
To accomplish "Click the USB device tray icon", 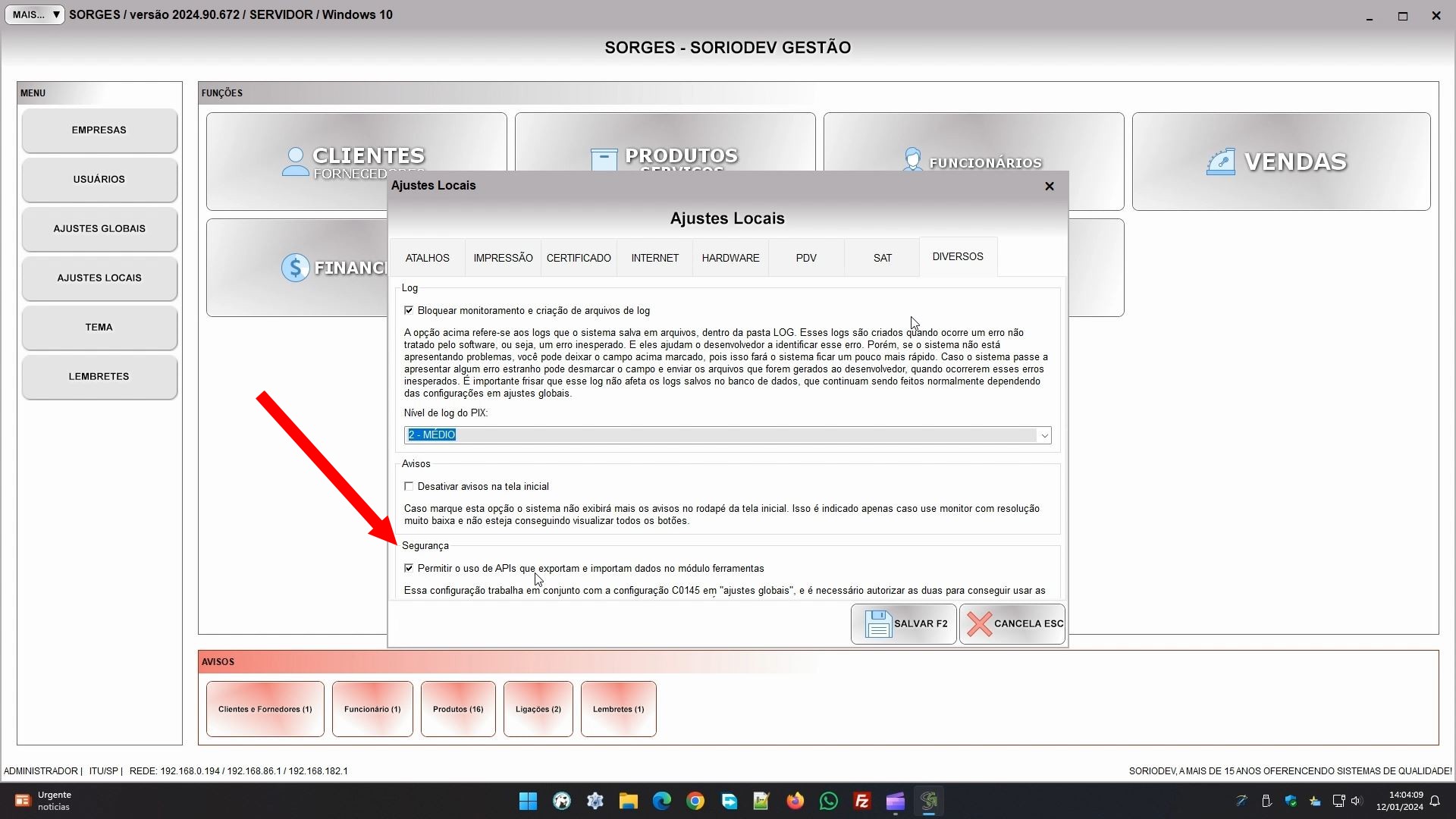I will coord(1266,801).
